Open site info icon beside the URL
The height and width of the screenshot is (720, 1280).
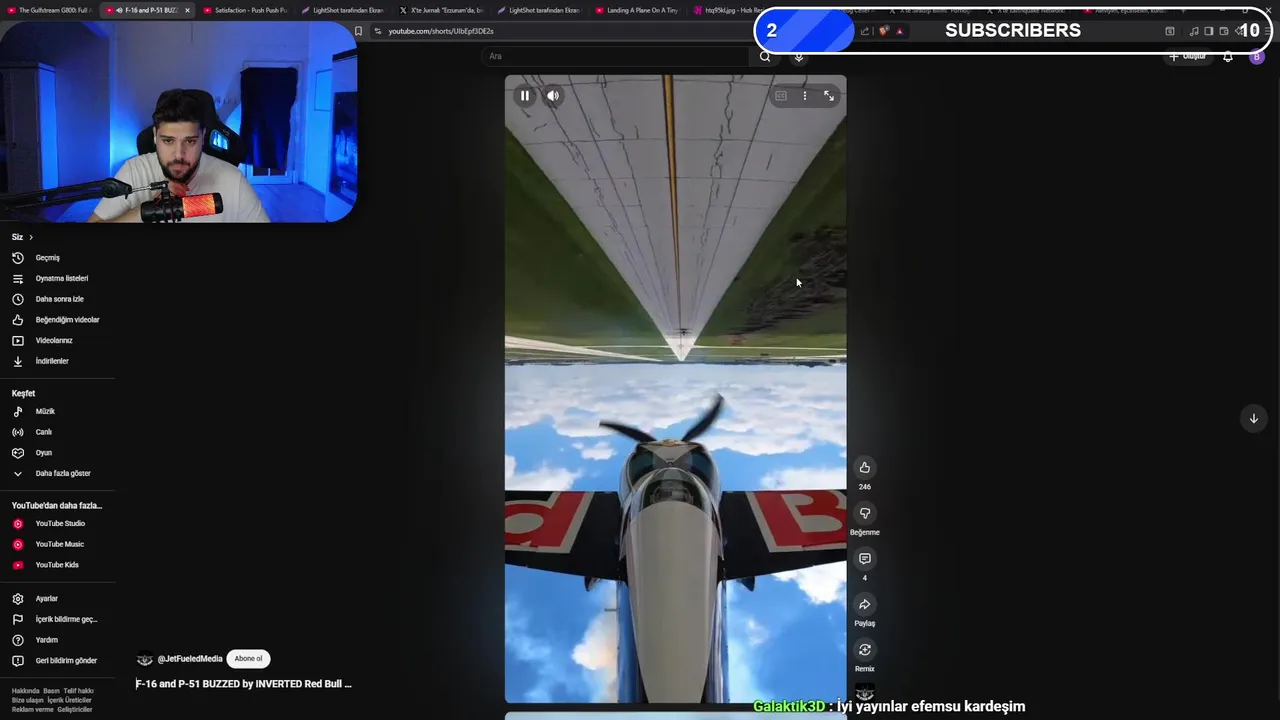(x=378, y=31)
